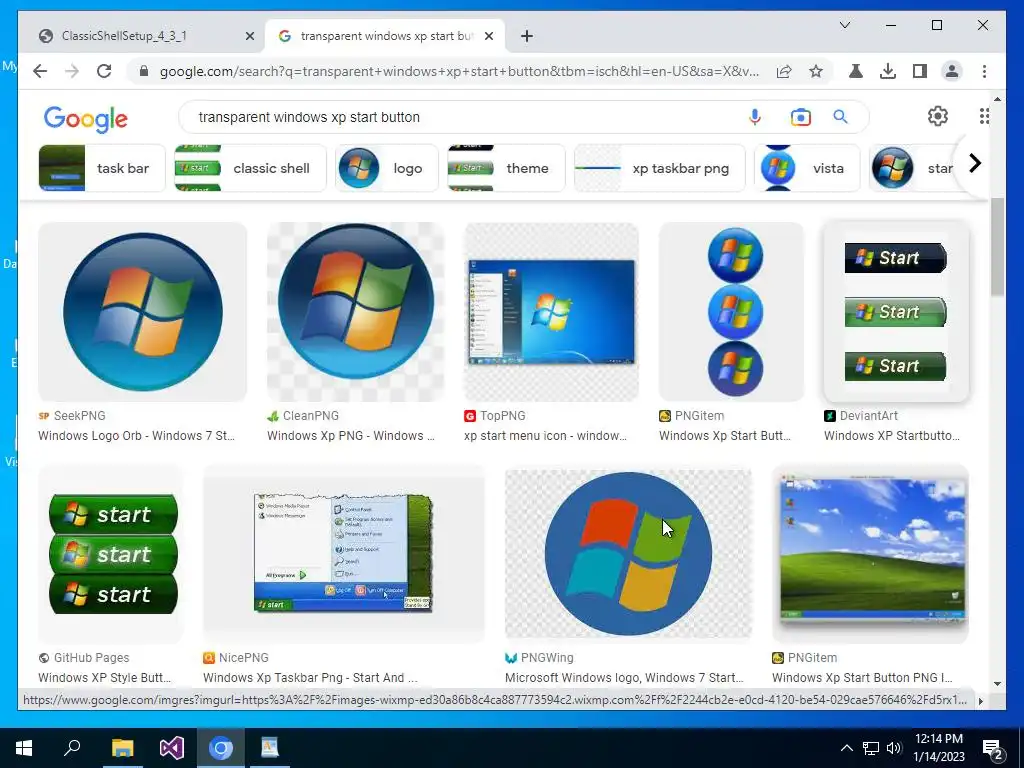Screen dimensions: 1024x768
Task: Open 'xp start menu icon - window...' link
Action: click(545, 436)
